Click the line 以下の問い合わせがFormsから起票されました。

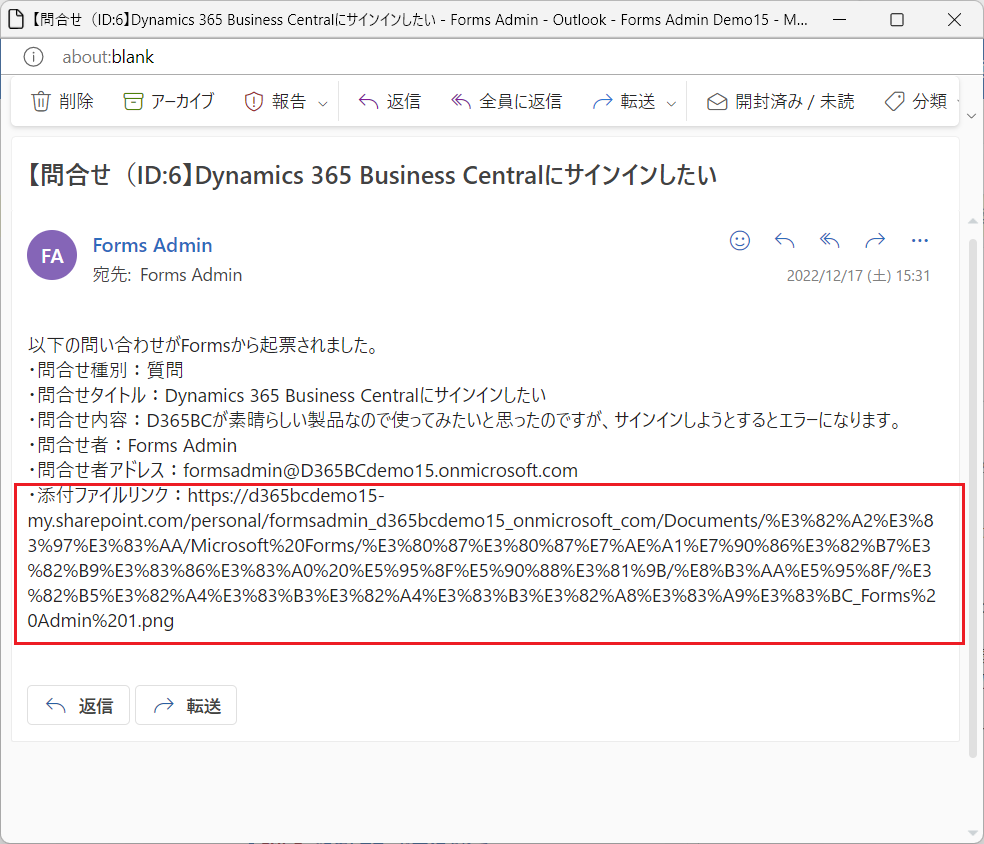pyautogui.click(x=203, y=345)
